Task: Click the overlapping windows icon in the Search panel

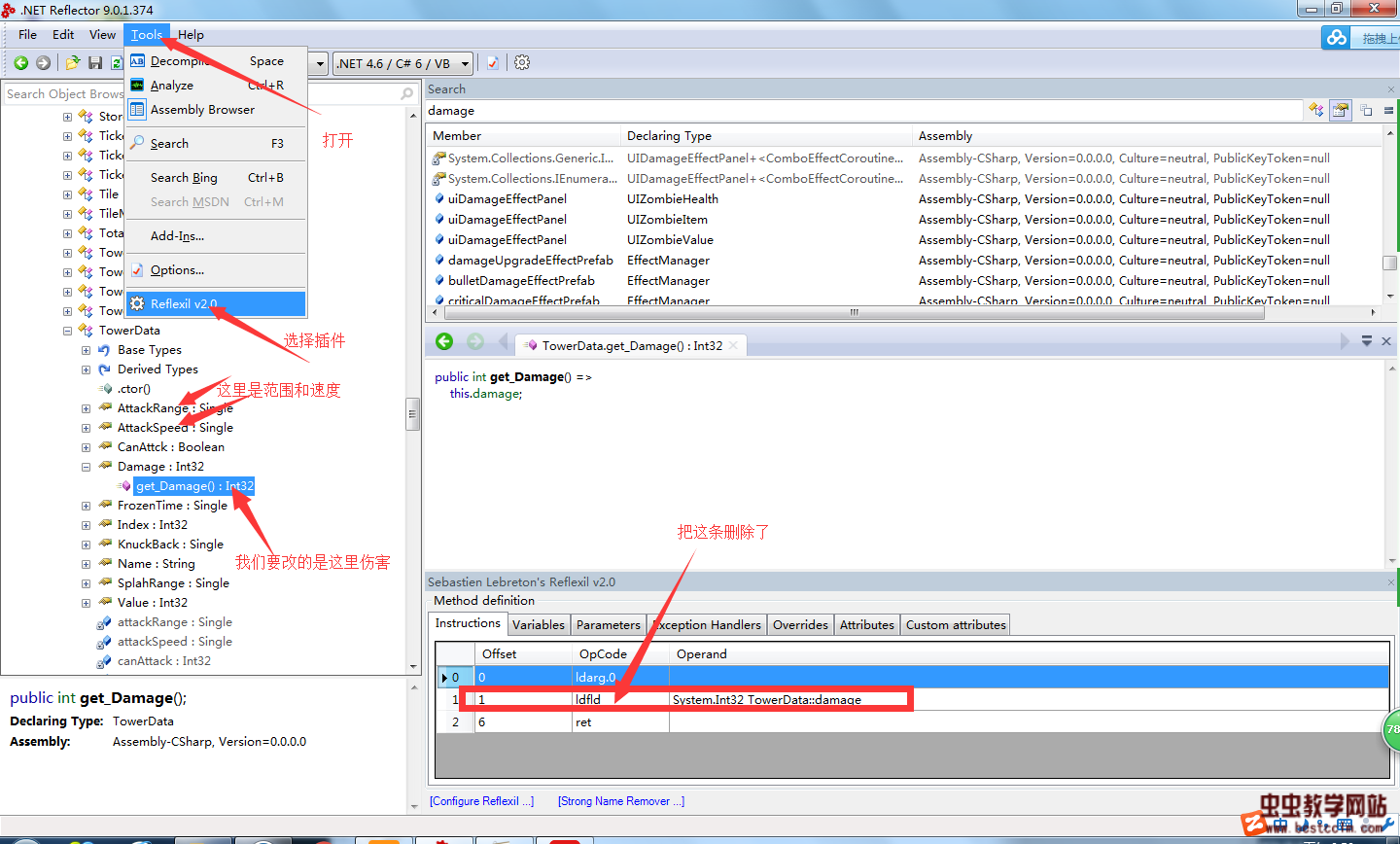Action: 1366,110
